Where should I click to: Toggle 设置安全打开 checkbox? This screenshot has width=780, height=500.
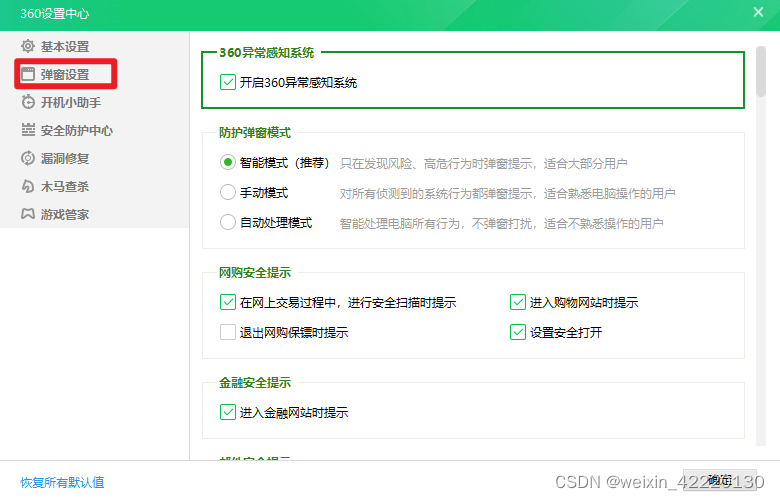518,332
